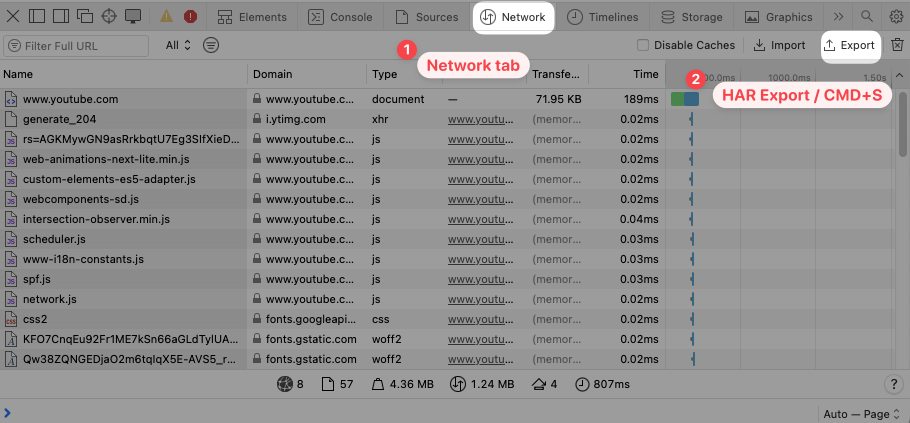Image resolution: width=910 pixels, height=423 pixels.
Task: Click the 71.95 KB transfer size cell
Action: (558, 99)
